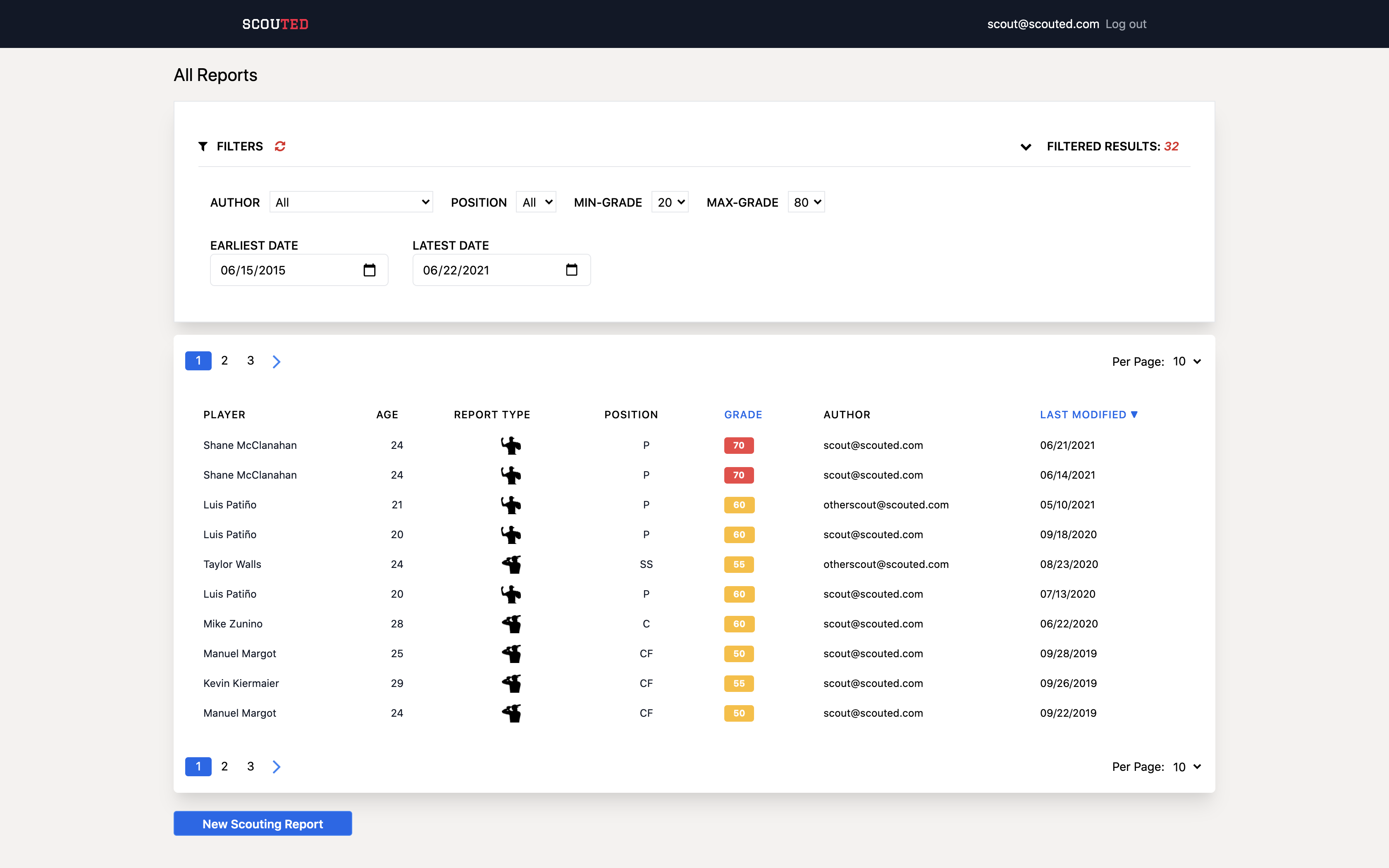
Task: Click the sort arrow beside LAST MODIFIED
Action: tap(1134, 415)
